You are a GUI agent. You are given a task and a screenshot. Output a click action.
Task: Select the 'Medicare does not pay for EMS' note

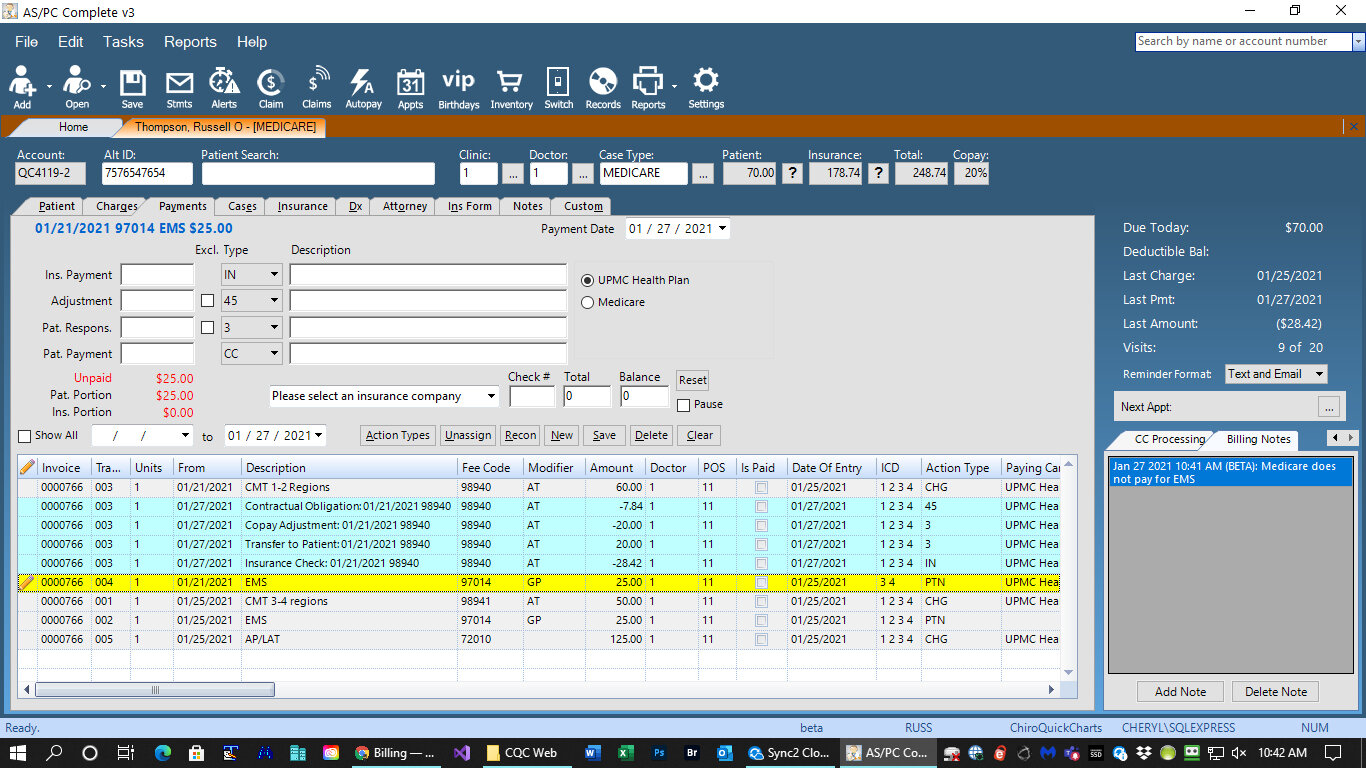coord(1230,472)
